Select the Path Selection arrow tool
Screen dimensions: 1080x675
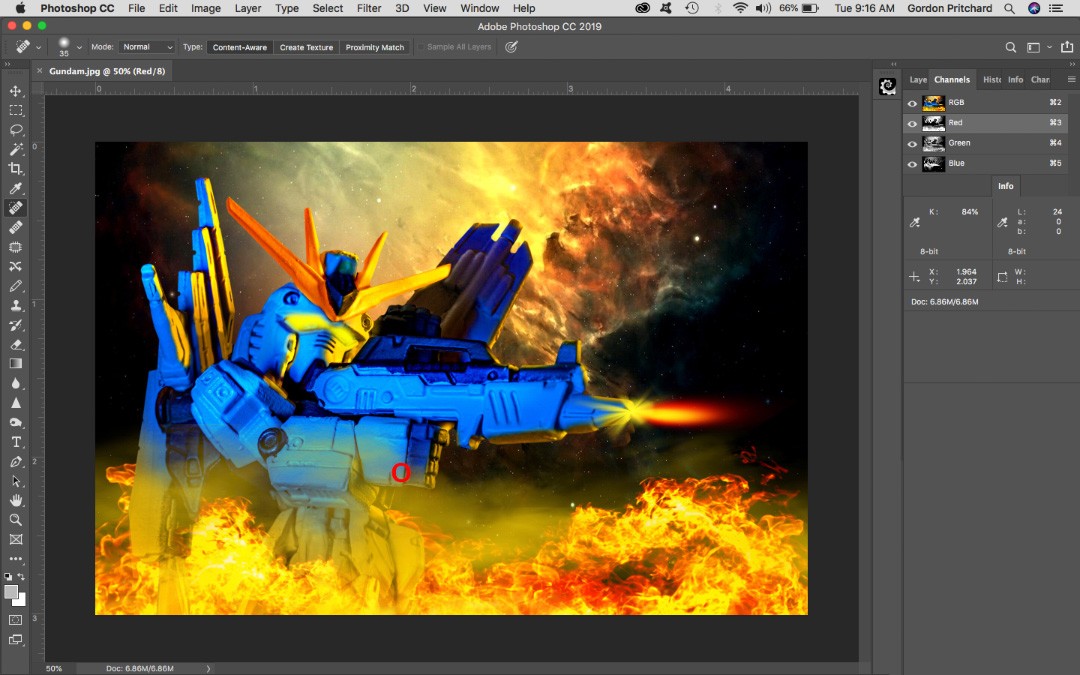pyautogui.click(x=16, y=481)
